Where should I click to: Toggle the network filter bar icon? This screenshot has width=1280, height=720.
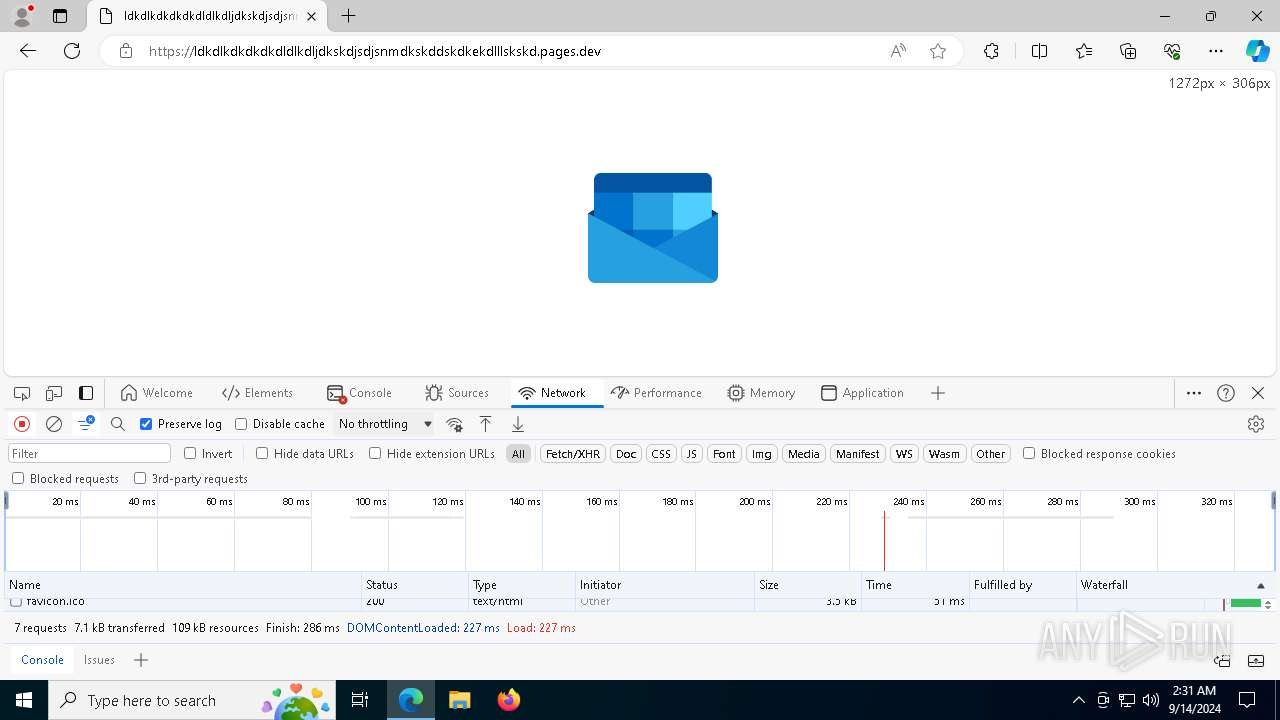coord(86,424)
